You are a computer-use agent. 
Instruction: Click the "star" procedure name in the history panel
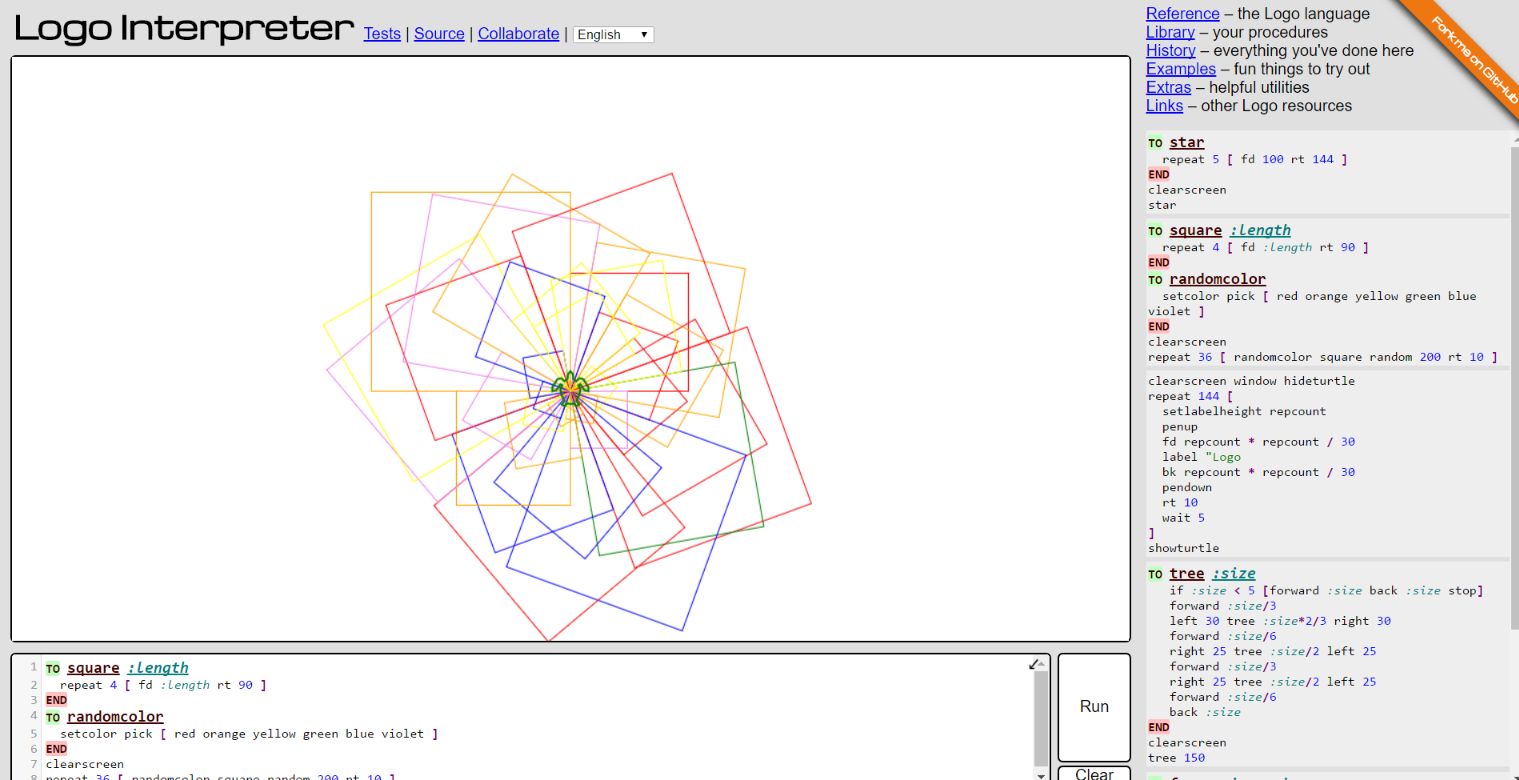(x=1186, y=142)
